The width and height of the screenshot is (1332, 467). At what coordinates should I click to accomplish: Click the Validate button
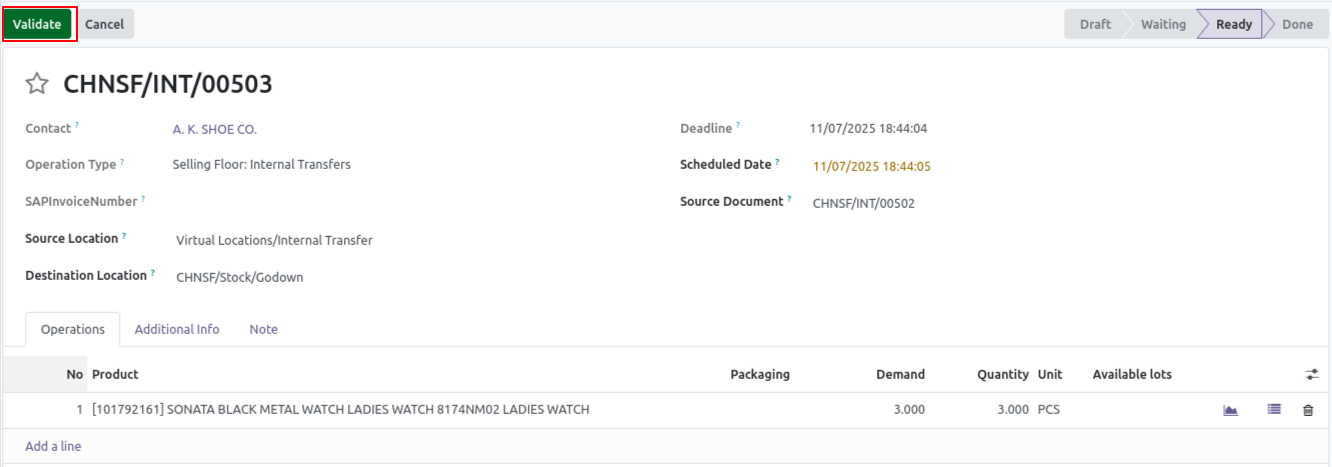pos(37,24)
